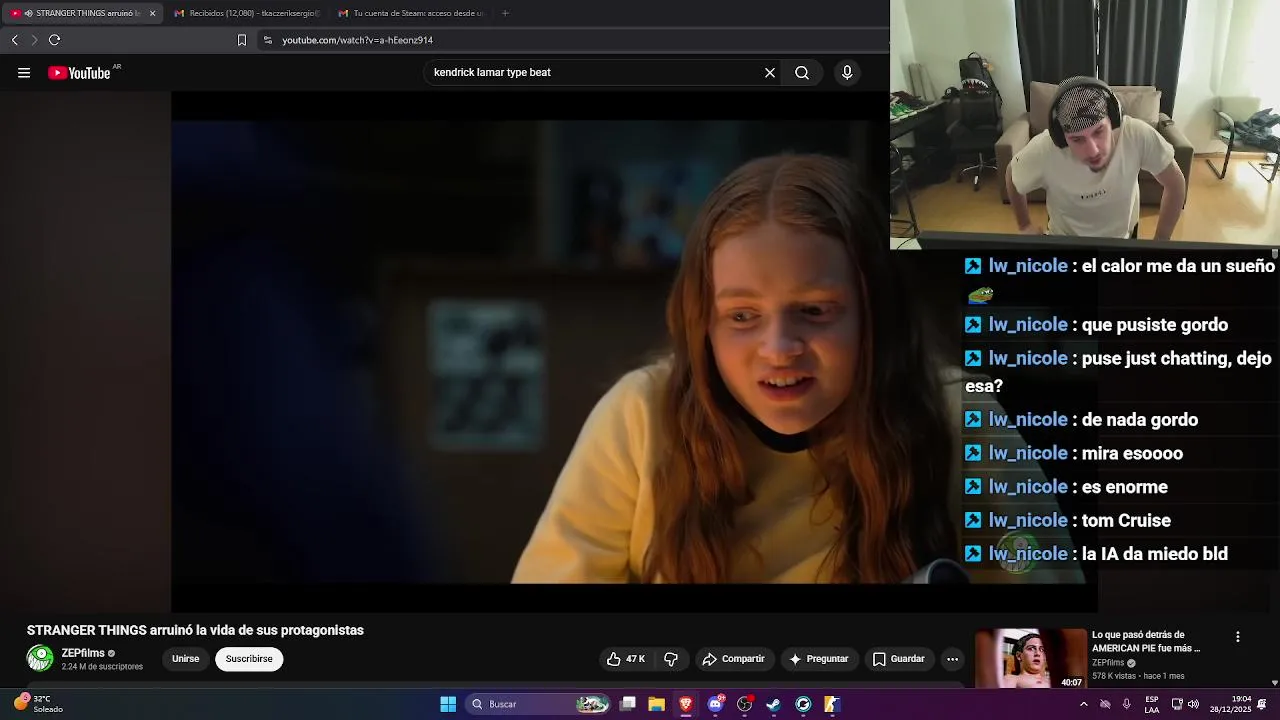
Task: Open the notifications bell in the taskbar
Action: tap(1263, 704)
